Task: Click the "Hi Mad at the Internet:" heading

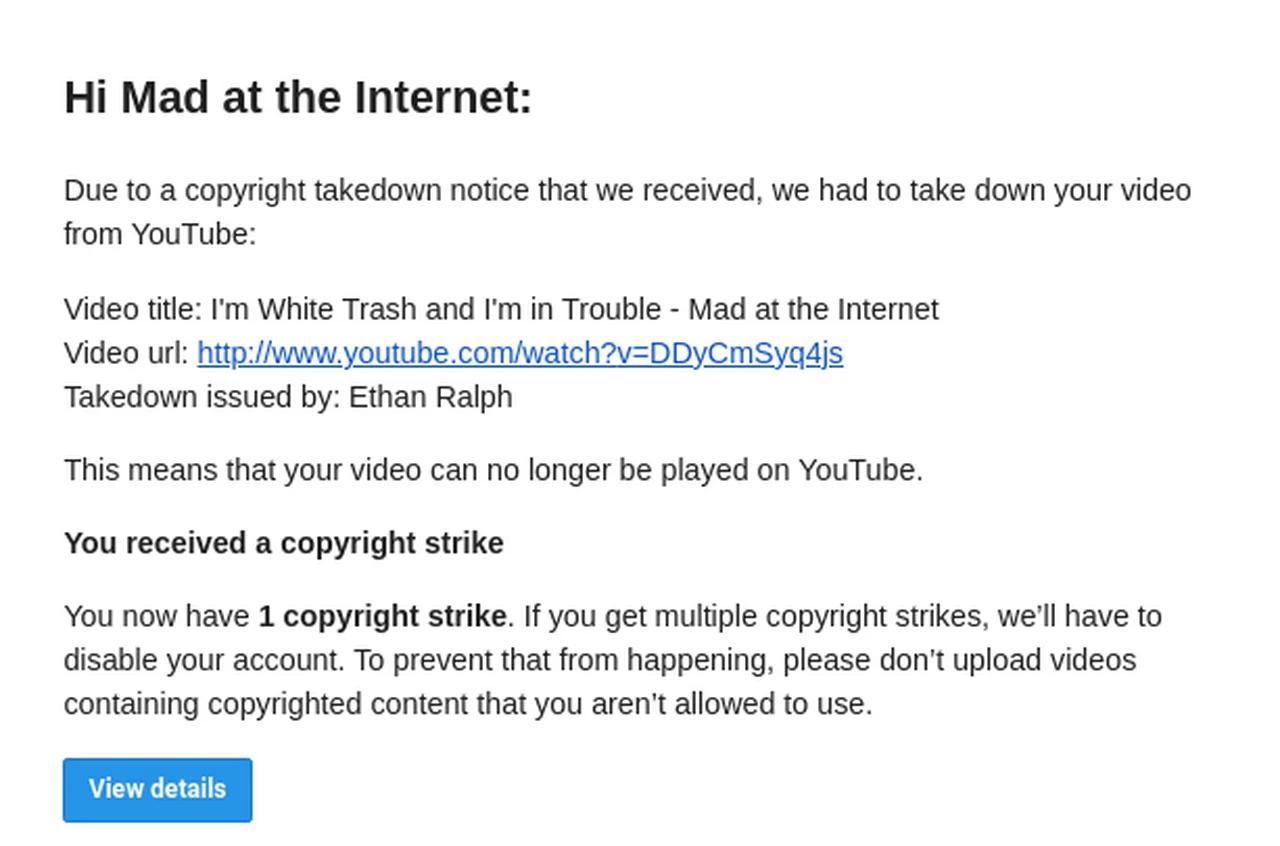Action: pyautogui.click(x=298, y=98)
